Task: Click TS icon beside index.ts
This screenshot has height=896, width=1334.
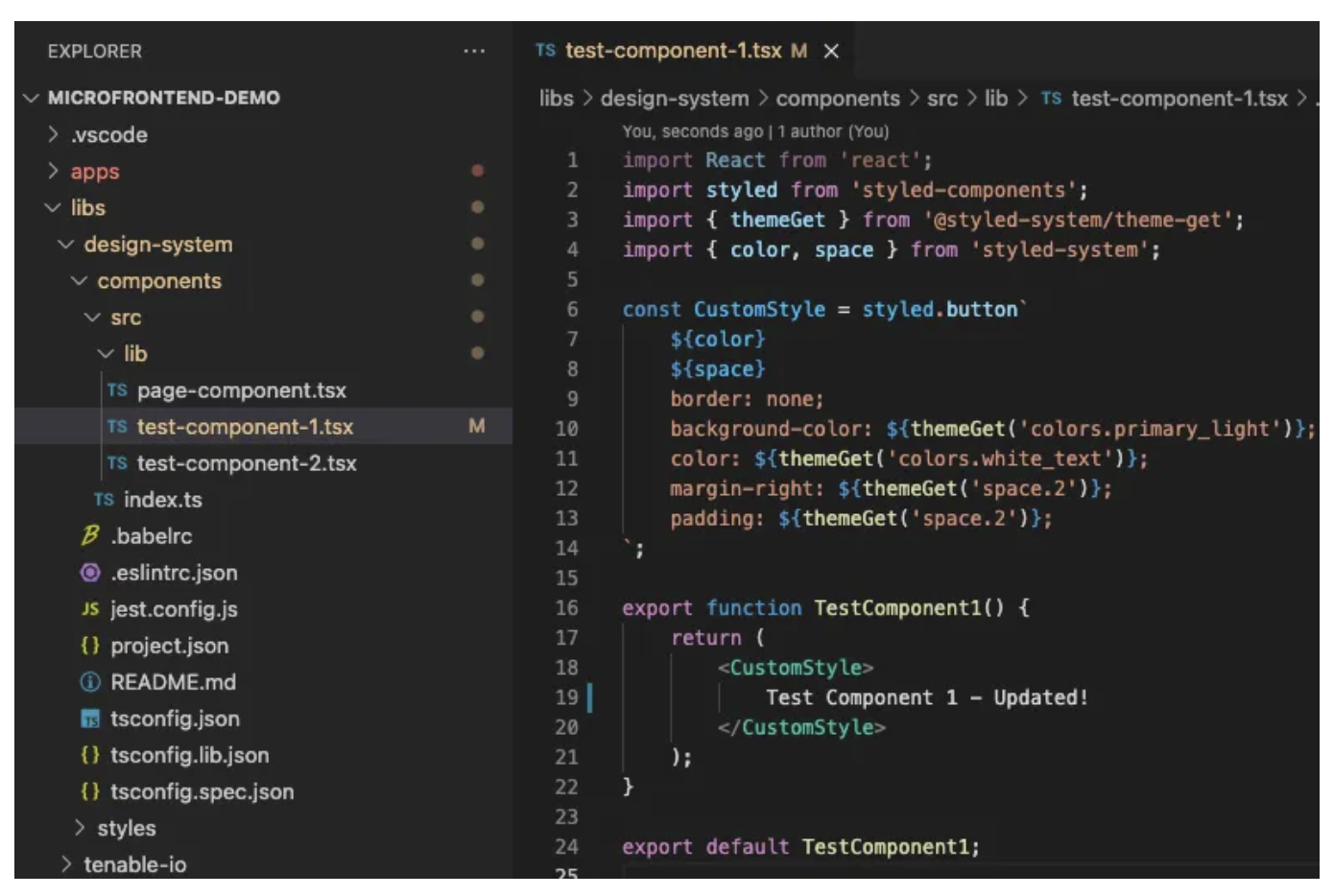Action: click(104, 500)
